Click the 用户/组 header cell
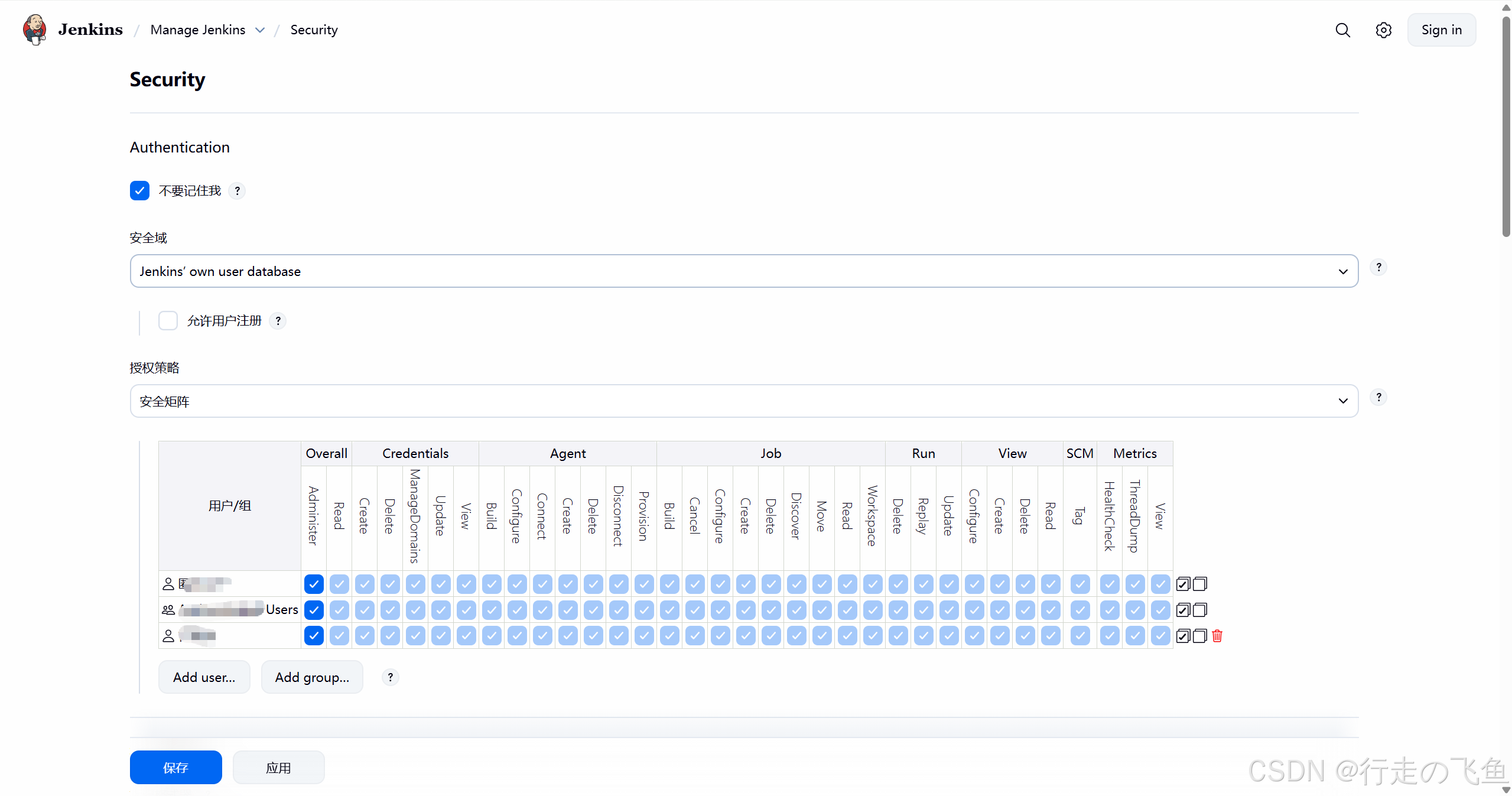 coord(230,506)
